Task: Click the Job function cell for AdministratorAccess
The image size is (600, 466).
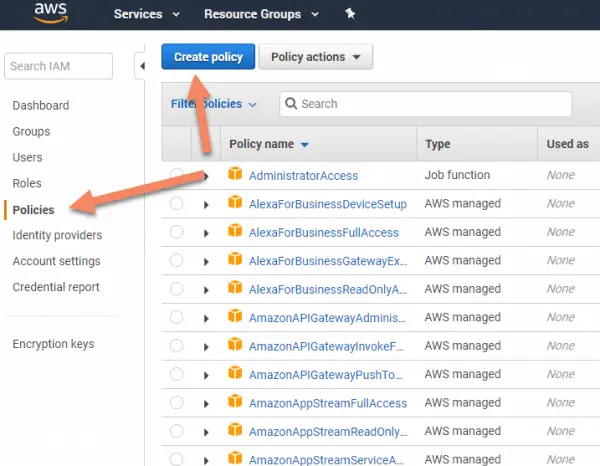Action: (457, 175)
